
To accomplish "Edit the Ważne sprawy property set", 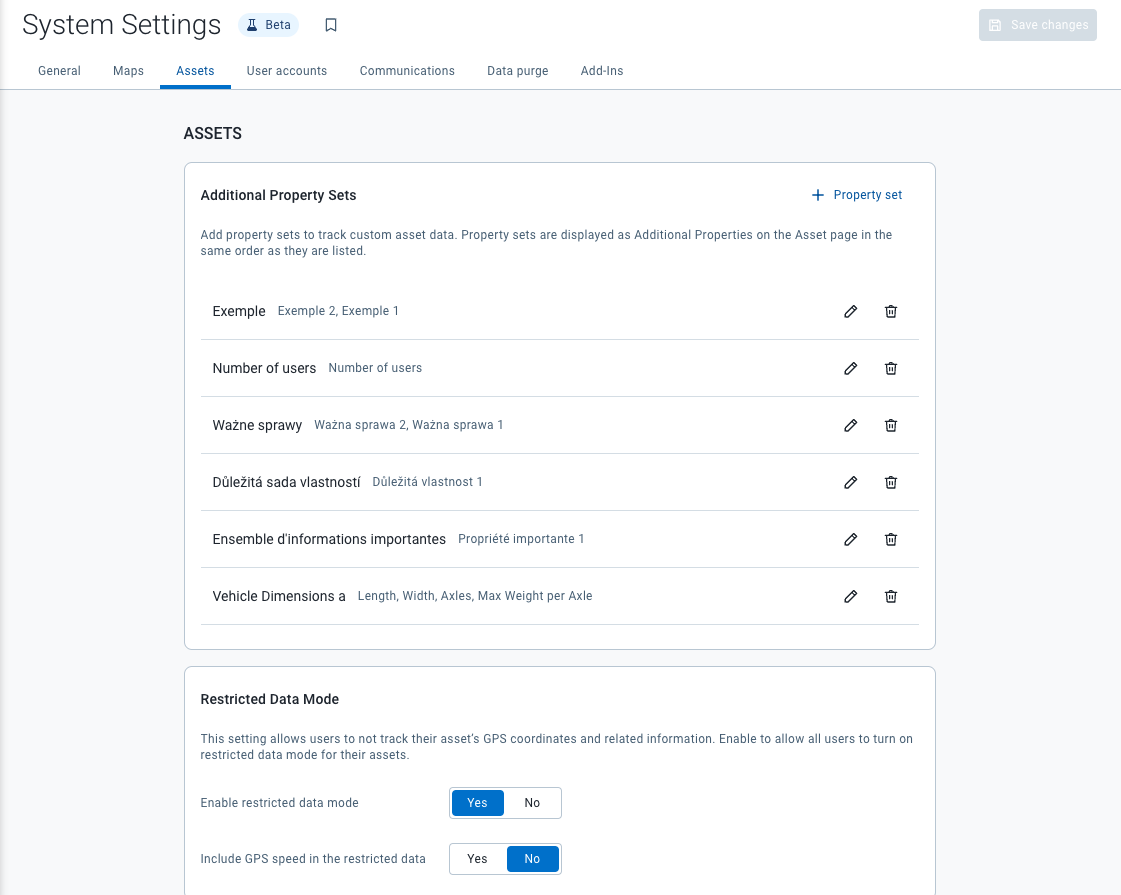I will pyautogui.click(x=850, y=425).
